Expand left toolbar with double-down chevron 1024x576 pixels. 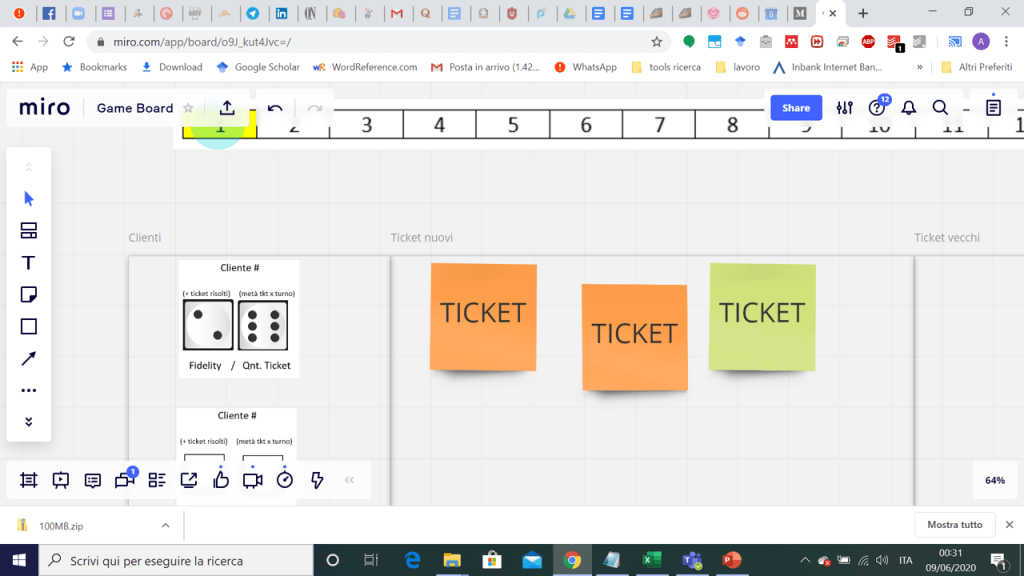pos(29,422)
